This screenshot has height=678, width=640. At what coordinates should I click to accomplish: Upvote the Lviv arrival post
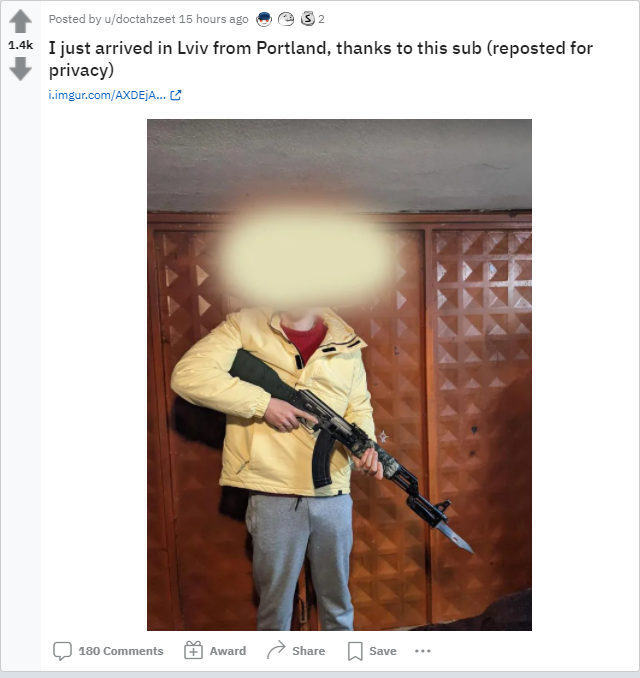point(20,22)
